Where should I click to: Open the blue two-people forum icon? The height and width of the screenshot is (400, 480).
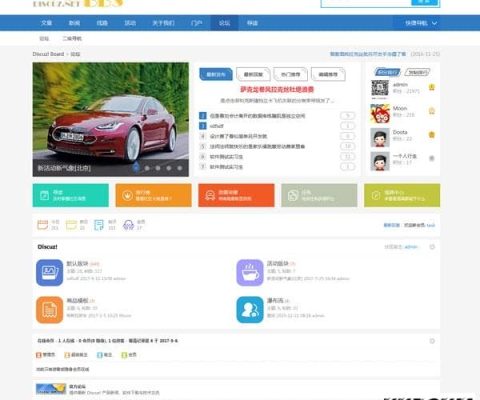[x=250, y=310]
